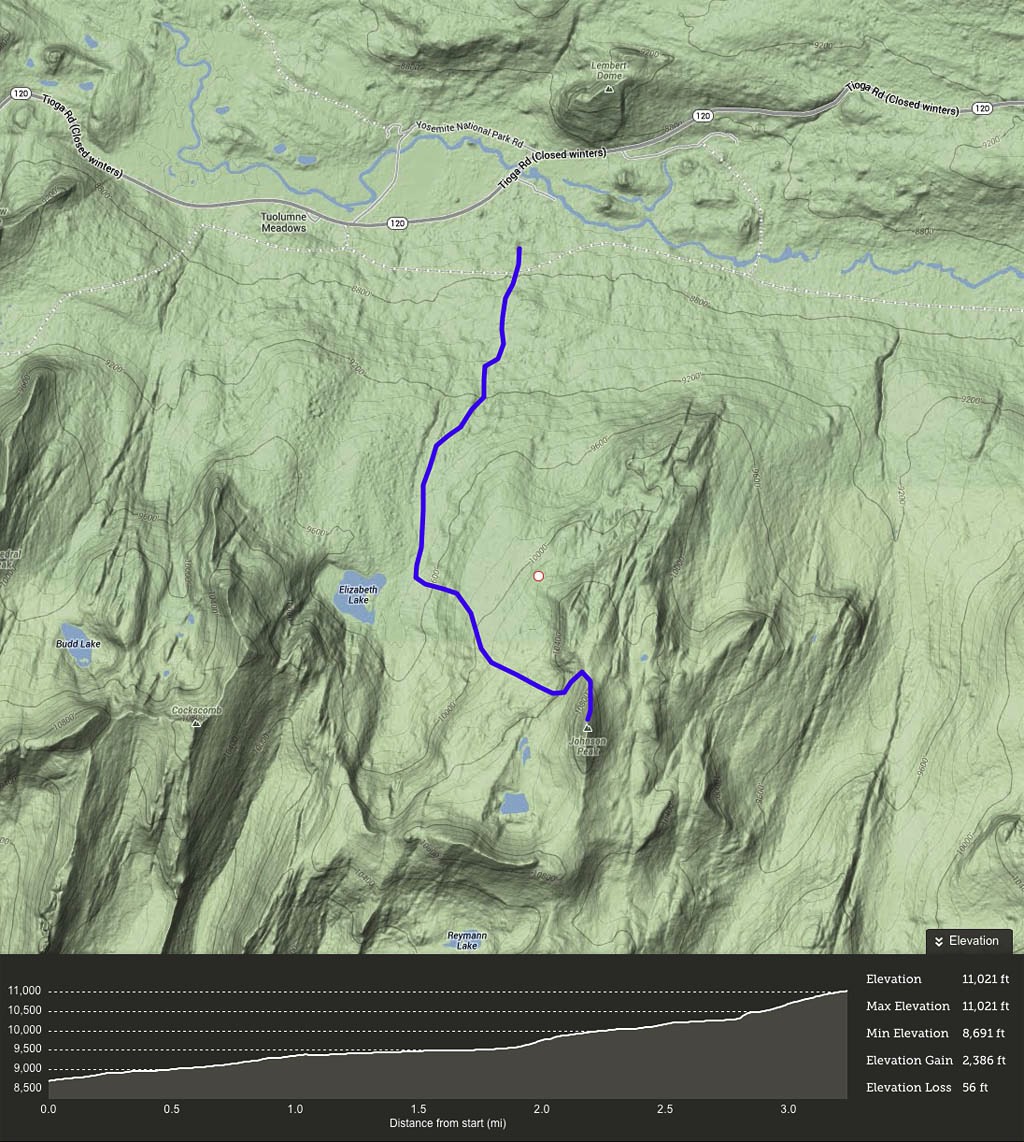Image resolution: width=1024 pixels, height=1142 pixels.
Task: Click the Max Elevation 11,021 ft value
Action: 985,1006
